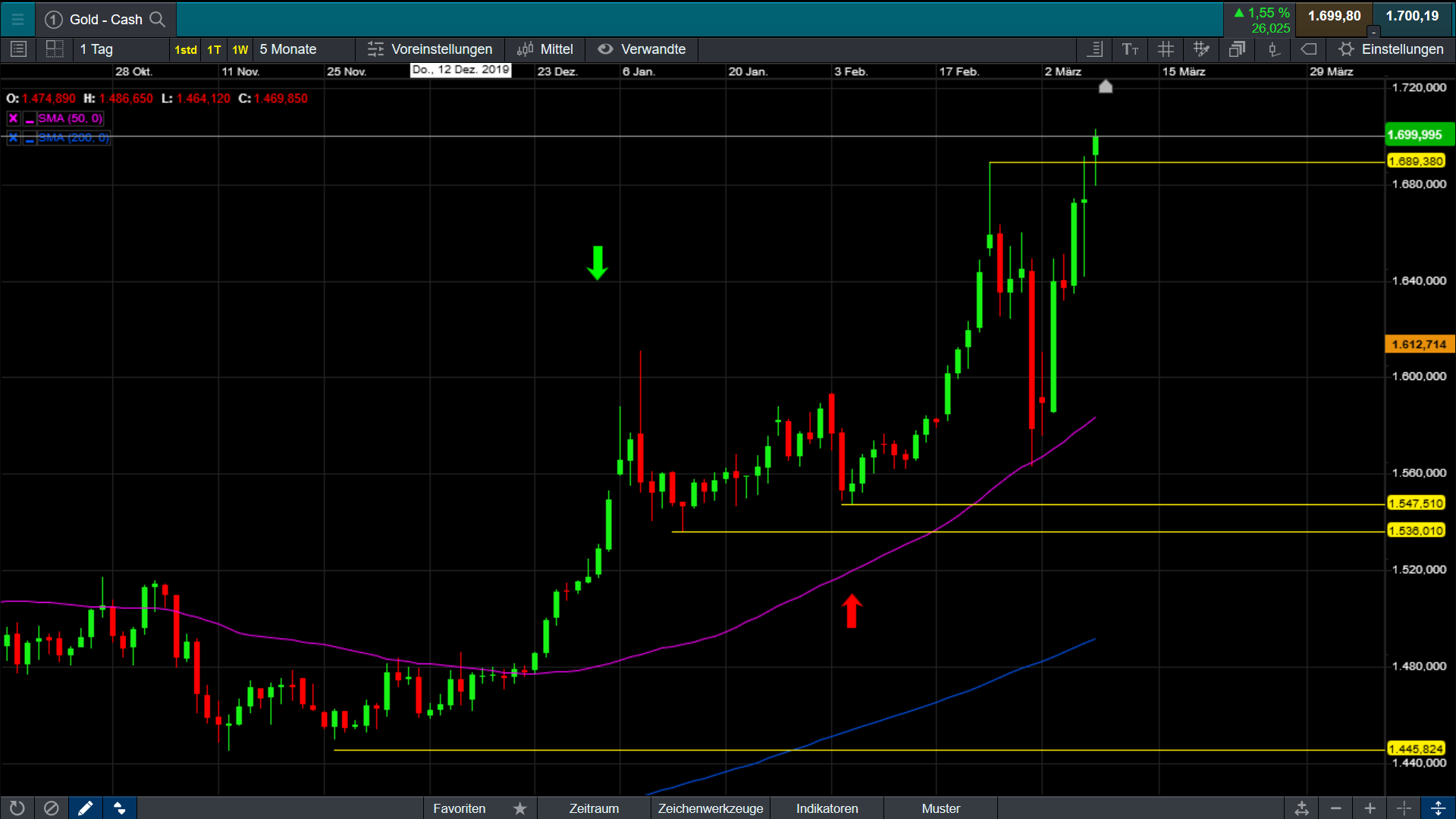Open the Zeichenwerkzeuge tab
The height and width of the screenshot is (819, 1456).
[x=710, y=808]
